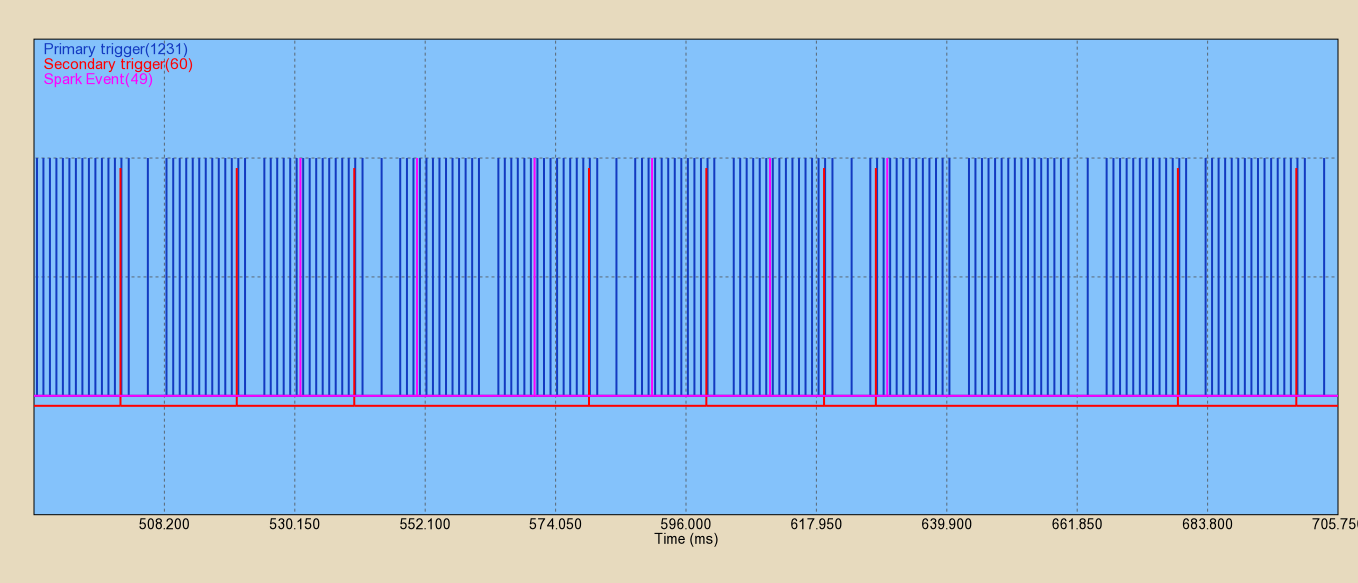Click the first red secondary trigger pulse
Viewport: 1358px width, 583px height.
[x=120, y=287]
